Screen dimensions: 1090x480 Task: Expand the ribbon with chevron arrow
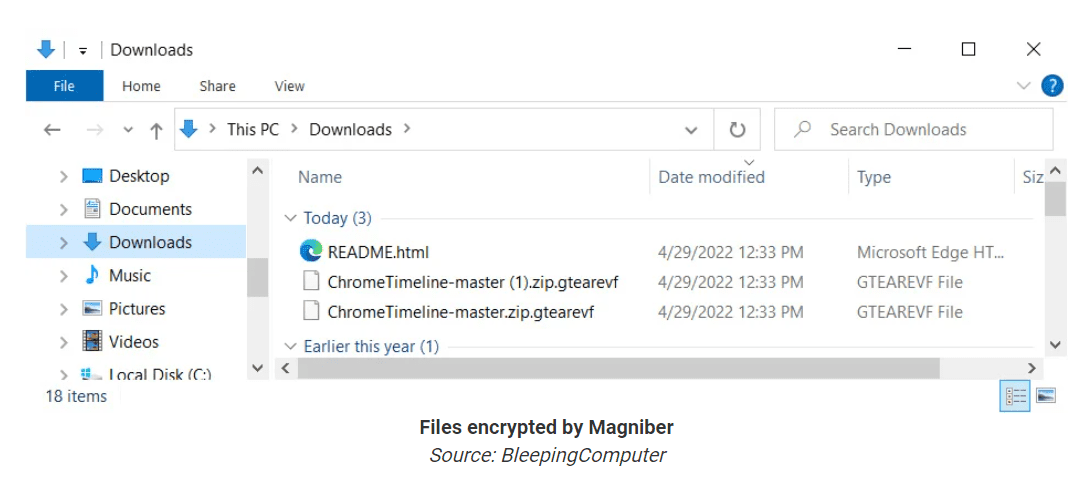(1023, 86)
